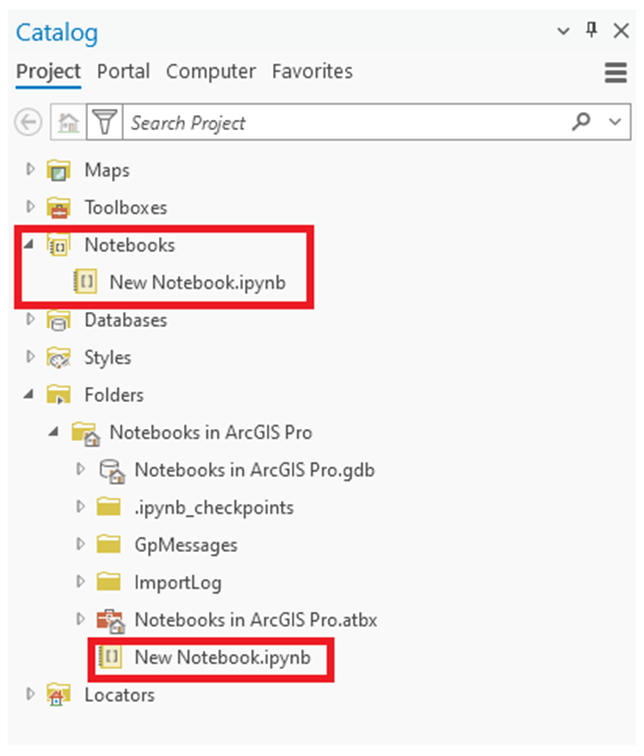
Task: Open the search options dropdown arrow
Action: (615, 122)
